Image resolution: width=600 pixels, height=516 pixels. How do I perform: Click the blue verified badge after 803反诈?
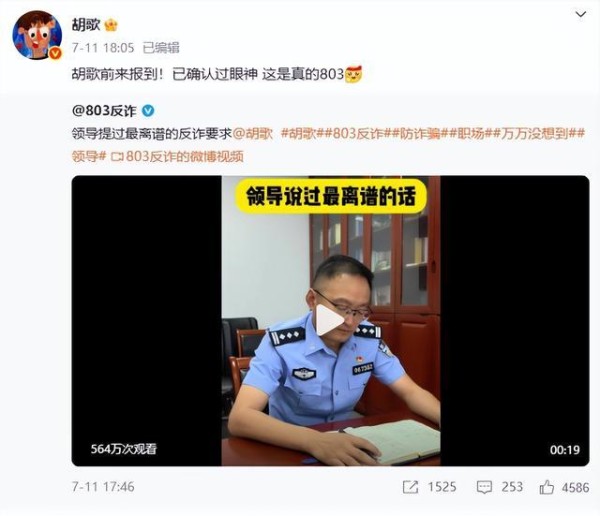(148, 111)
